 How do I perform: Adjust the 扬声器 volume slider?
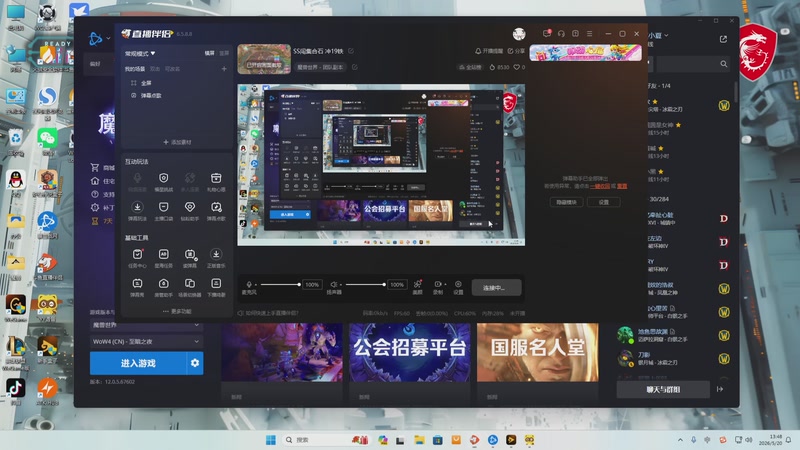pos(365,284)
